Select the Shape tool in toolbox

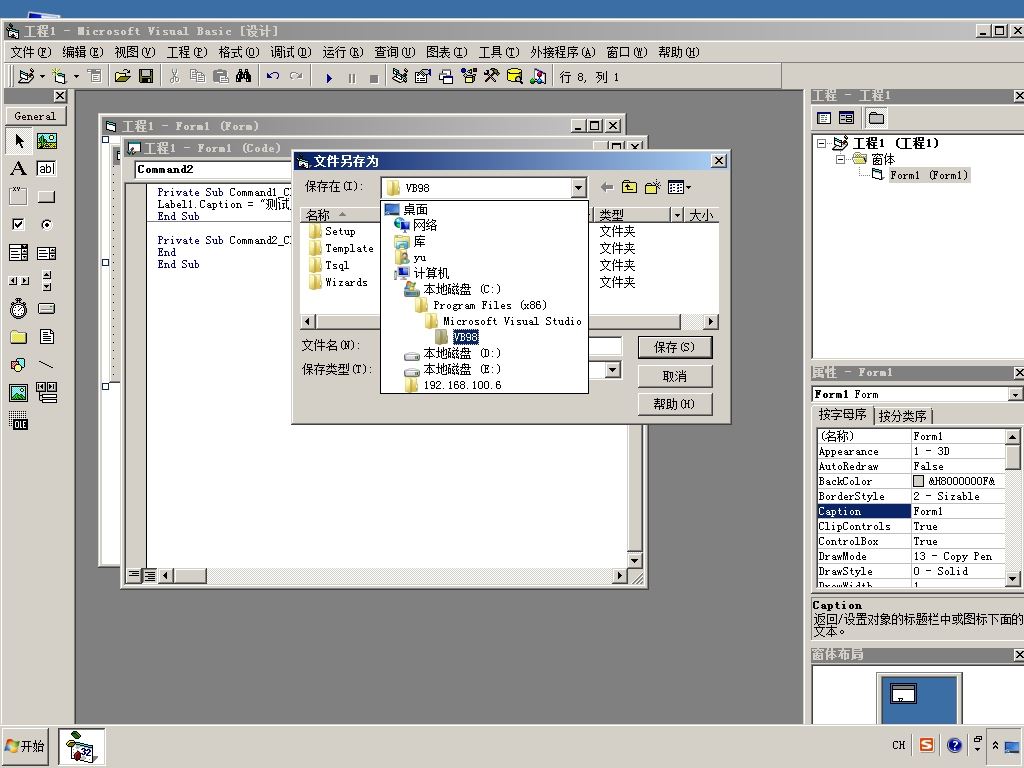(19, 364)
